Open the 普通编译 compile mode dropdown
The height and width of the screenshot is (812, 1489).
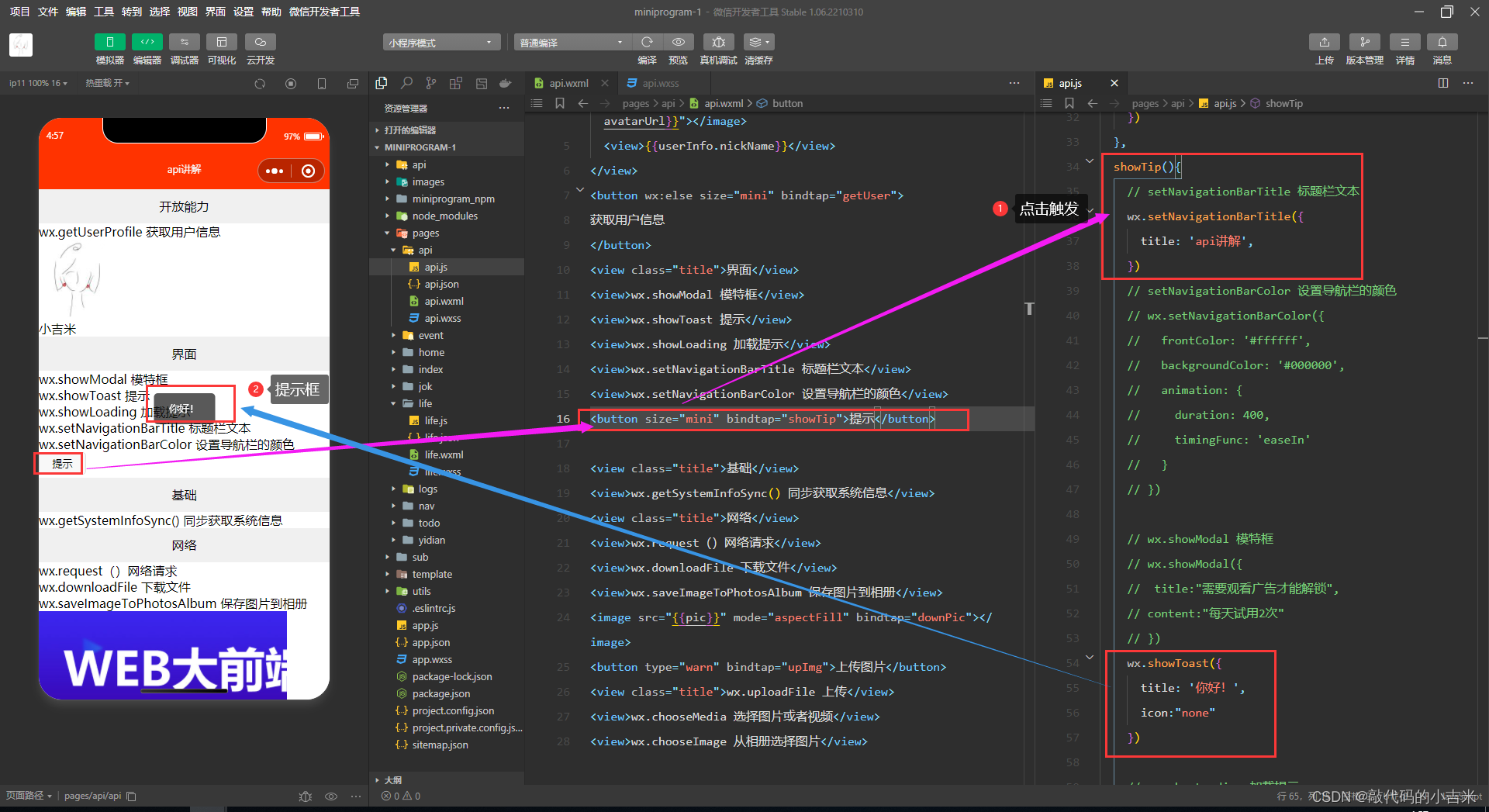(x=571, y=43)
